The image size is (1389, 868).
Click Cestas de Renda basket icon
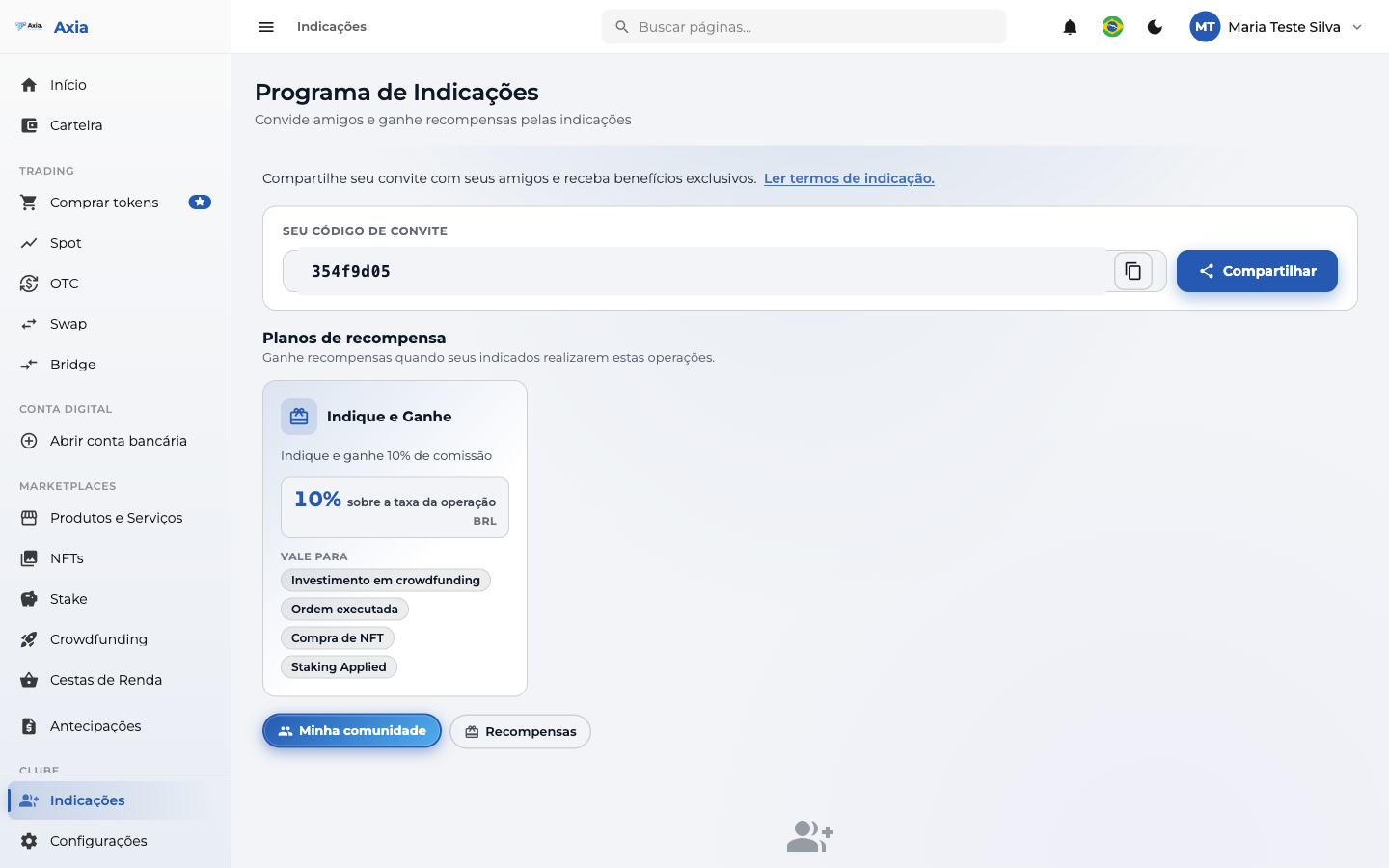point(29,680)
